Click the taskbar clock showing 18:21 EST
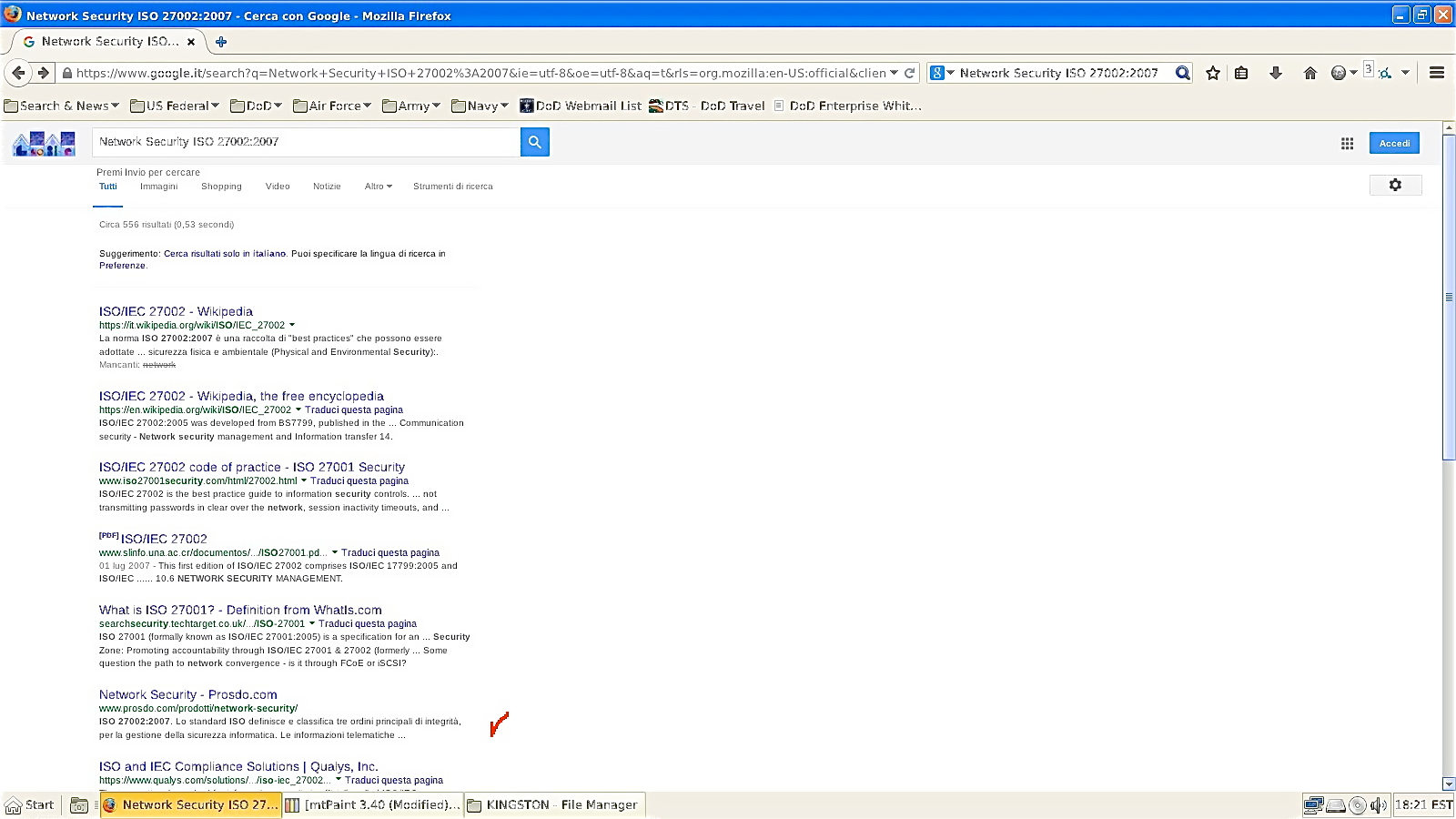 1423,804
